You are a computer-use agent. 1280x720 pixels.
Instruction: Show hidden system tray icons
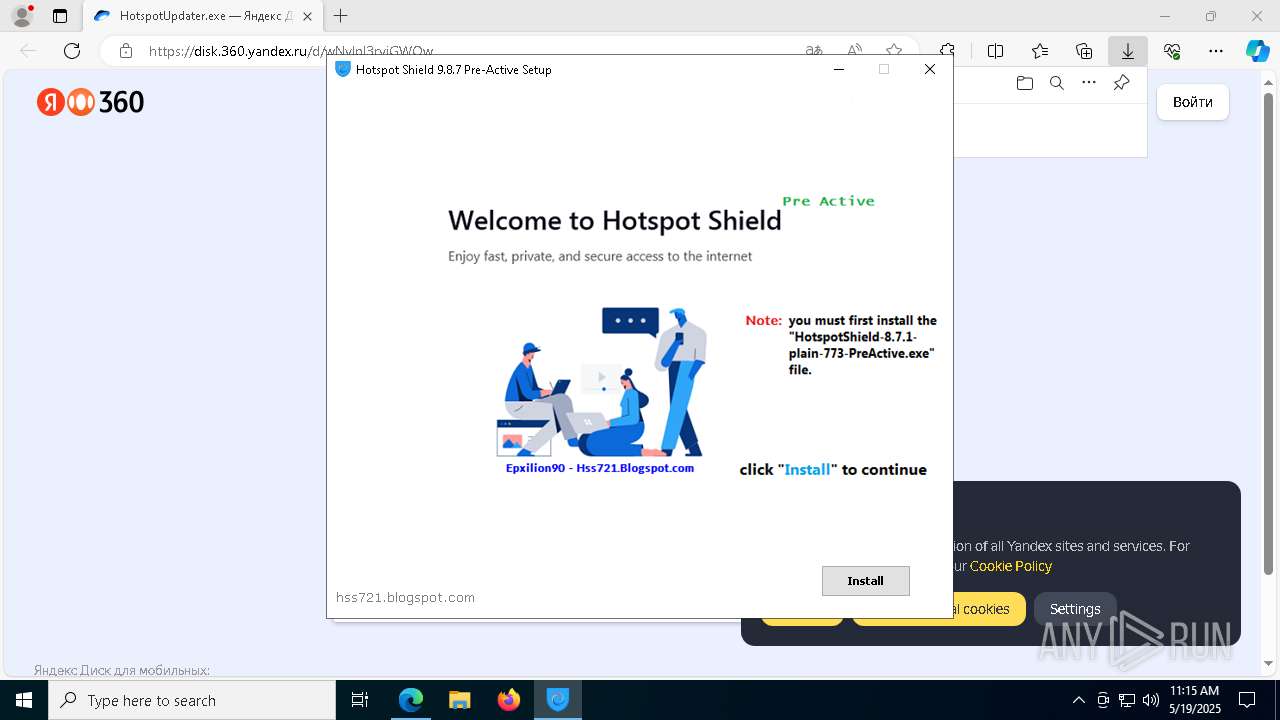pyautogui.click(x=1078, y=700)
